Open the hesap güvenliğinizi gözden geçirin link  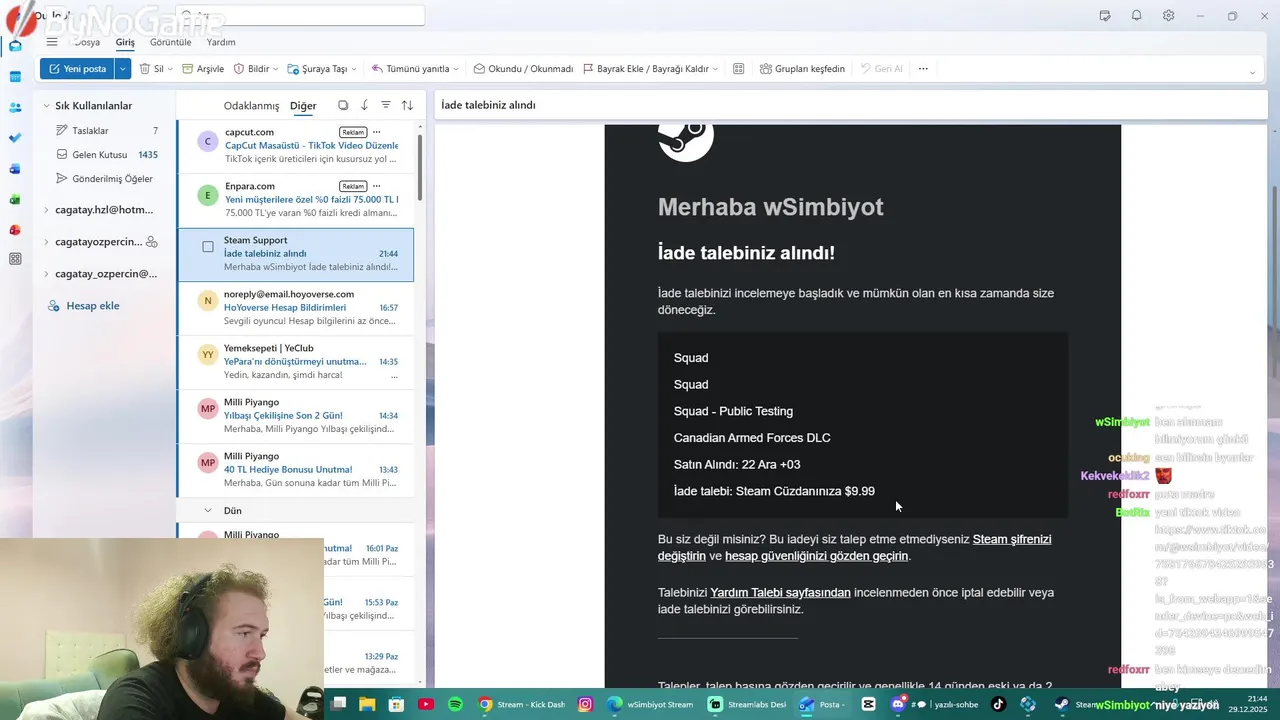point(816,556)
